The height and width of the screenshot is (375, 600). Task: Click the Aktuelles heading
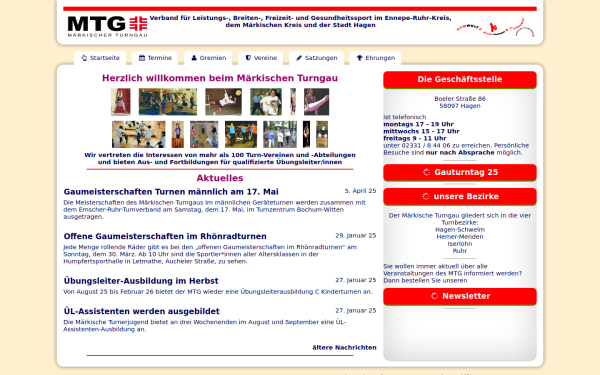pyautogui.click(x=220, y=178)
